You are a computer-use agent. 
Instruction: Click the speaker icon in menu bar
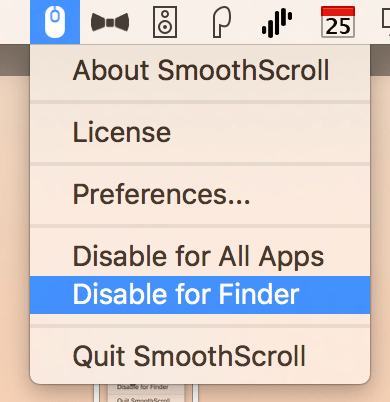[x=165, y=22]
